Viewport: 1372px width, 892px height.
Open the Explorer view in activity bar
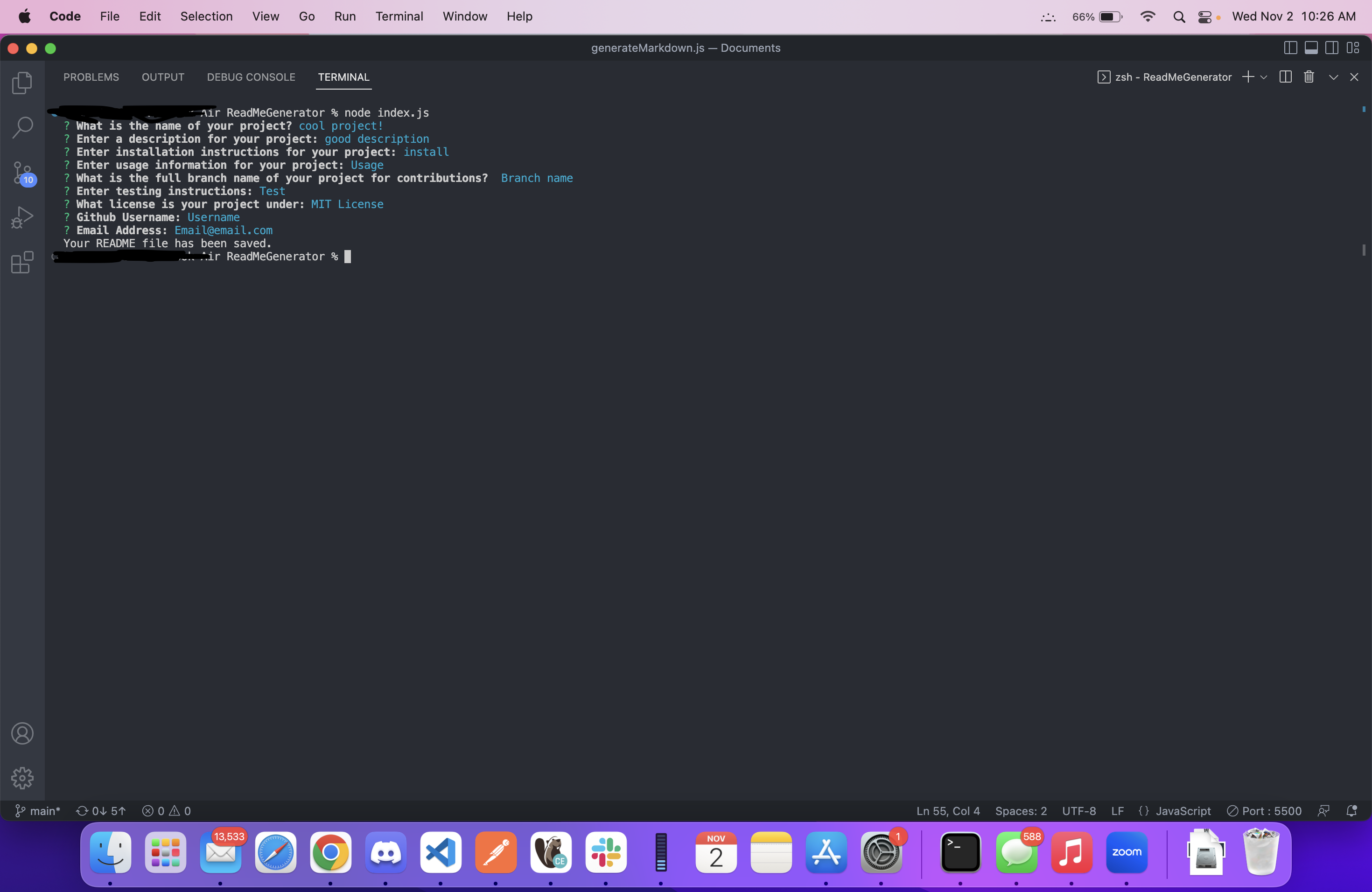point(22,83)
